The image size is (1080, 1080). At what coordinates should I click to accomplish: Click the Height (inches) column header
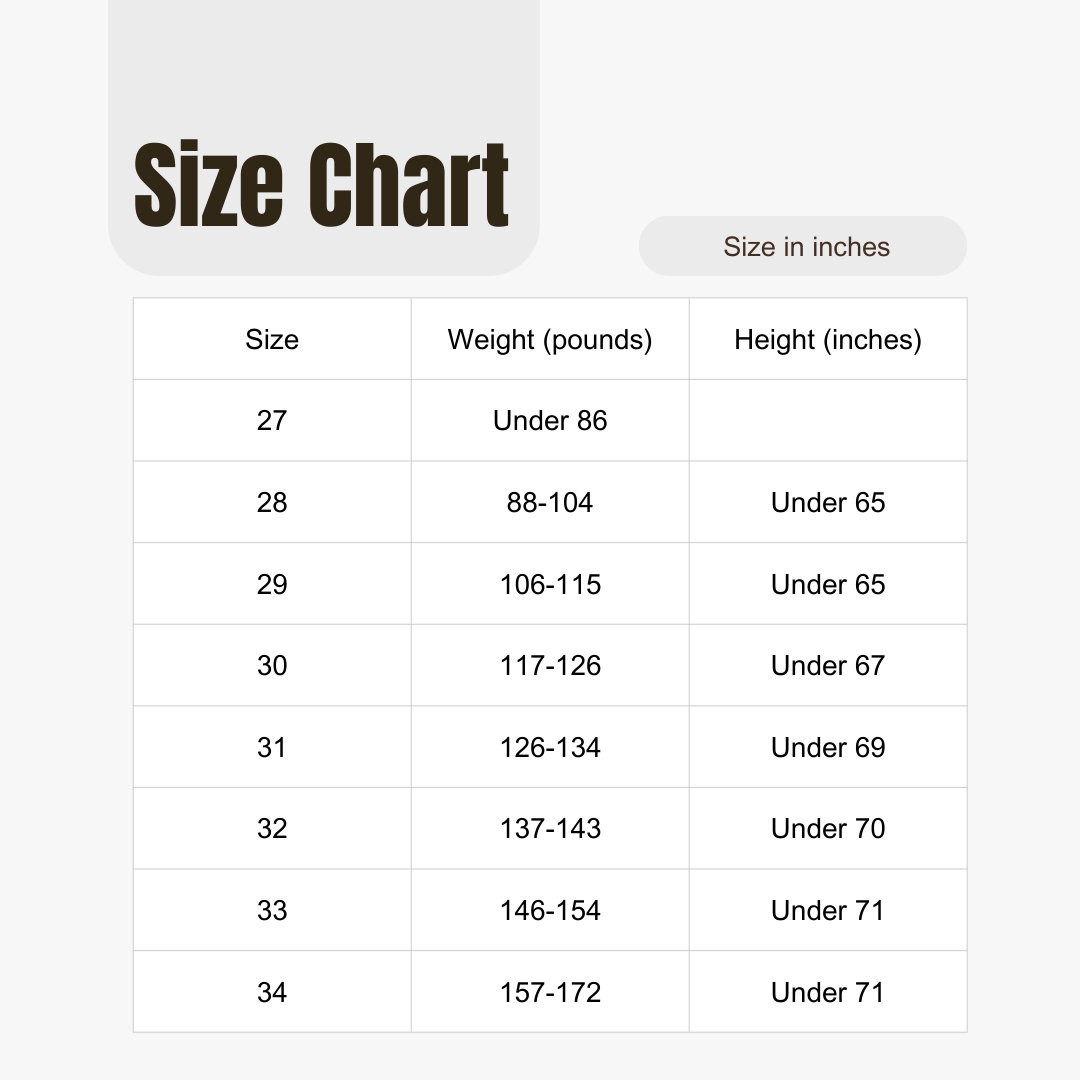pyautogui.click(x=828, y=339)
